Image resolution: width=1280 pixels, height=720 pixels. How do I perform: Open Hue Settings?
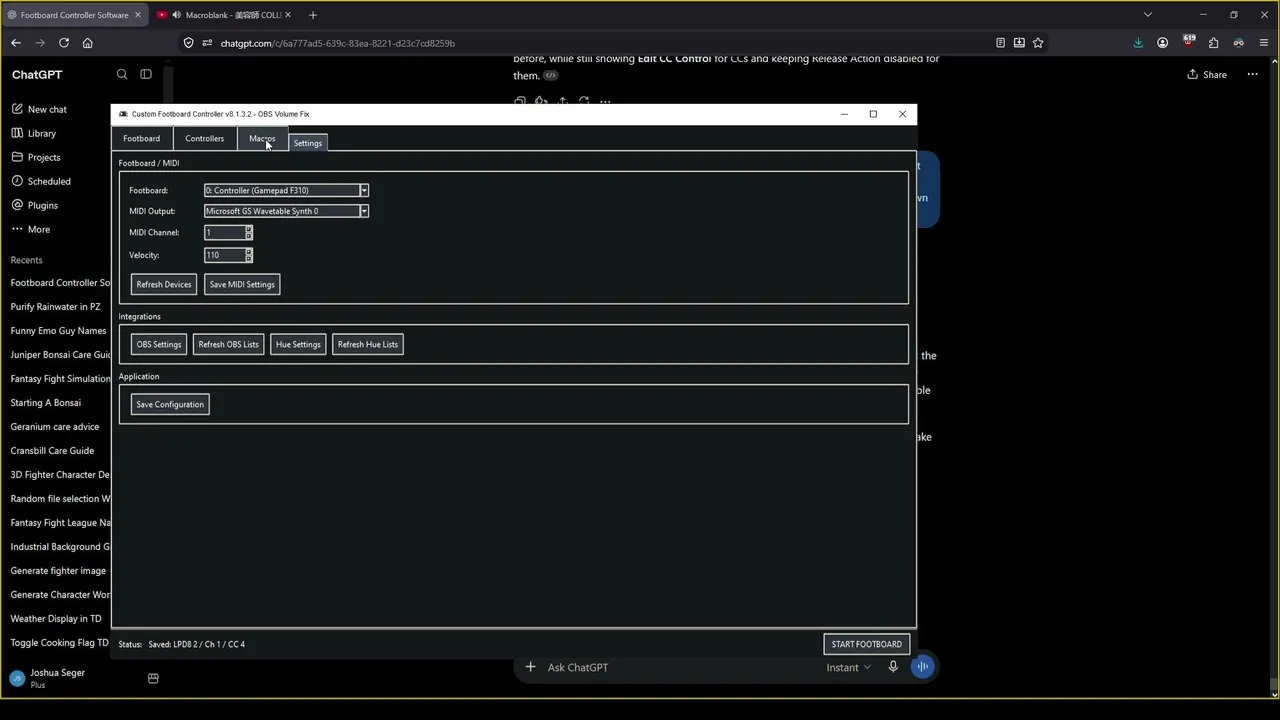point(298,345)
